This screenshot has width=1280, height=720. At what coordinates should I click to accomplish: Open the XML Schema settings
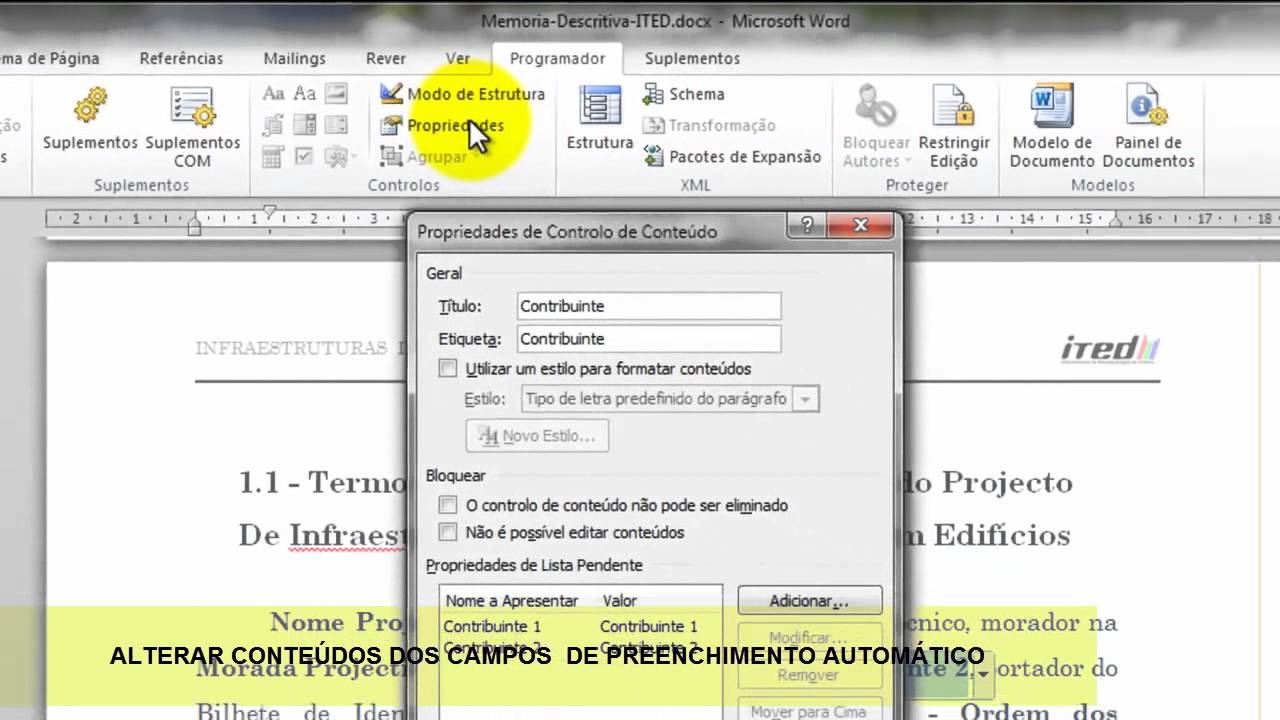pyautogui.click(x=683, y=94)
